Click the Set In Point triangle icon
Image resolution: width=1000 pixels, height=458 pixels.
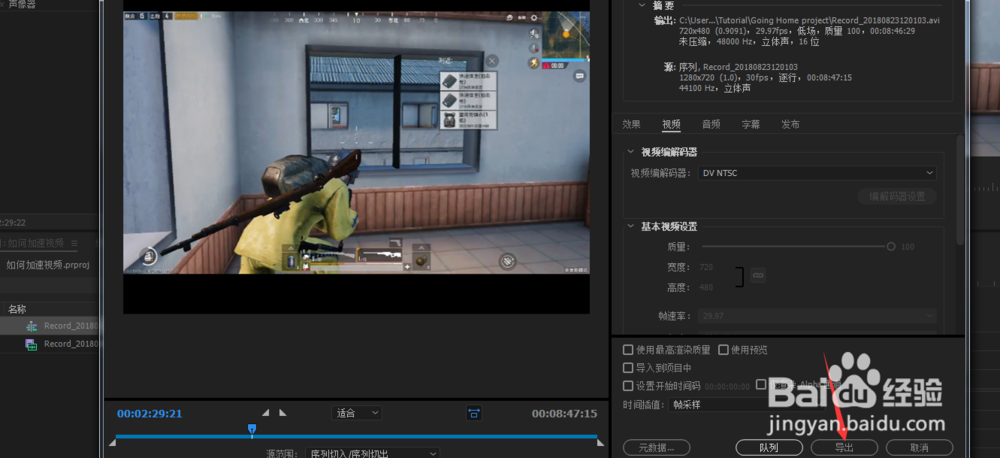point(267,413)
